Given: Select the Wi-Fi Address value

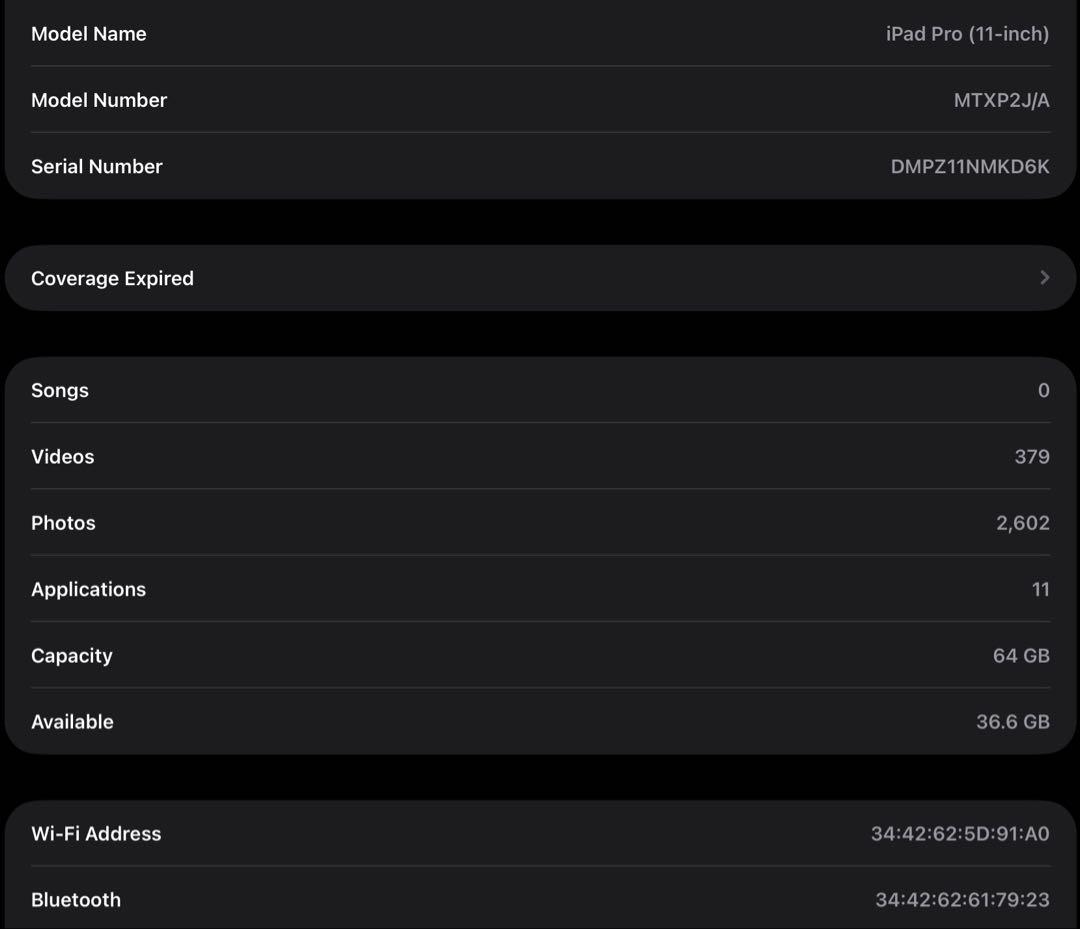Looking at the screenshot, I should 960,834.
